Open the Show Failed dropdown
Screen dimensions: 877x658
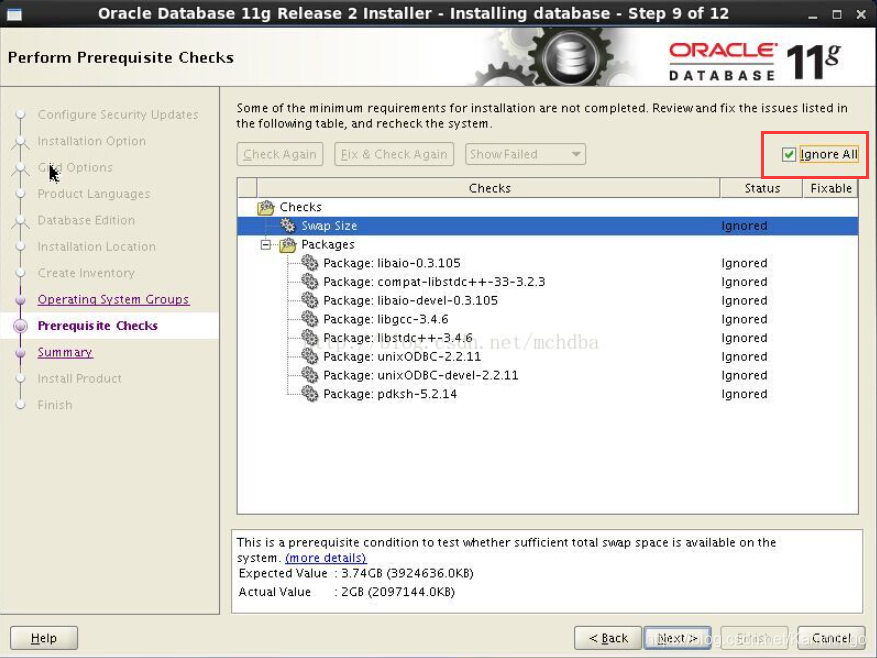click(525, 154)
